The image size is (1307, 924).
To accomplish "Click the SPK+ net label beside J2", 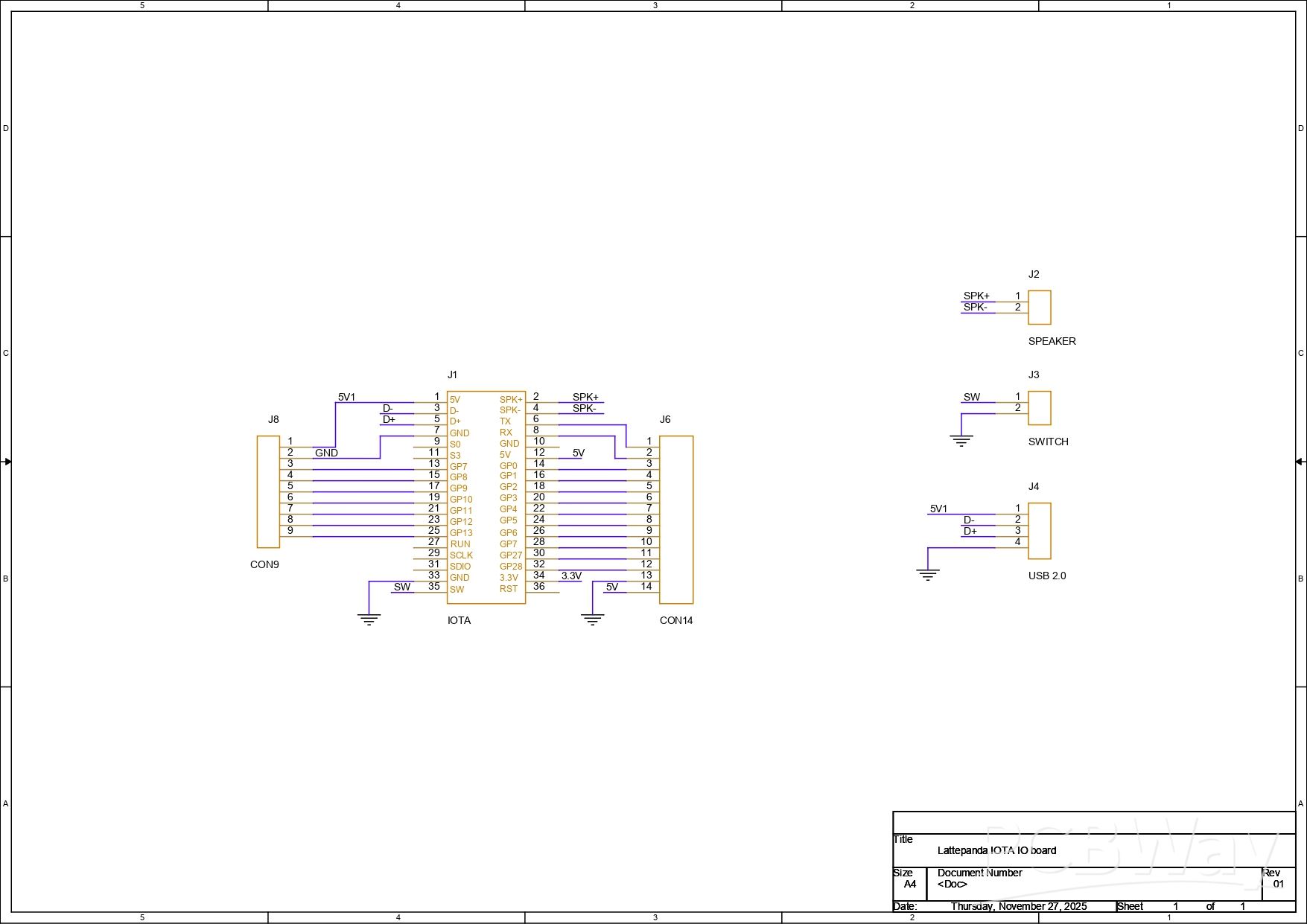I will pos(976,296).
